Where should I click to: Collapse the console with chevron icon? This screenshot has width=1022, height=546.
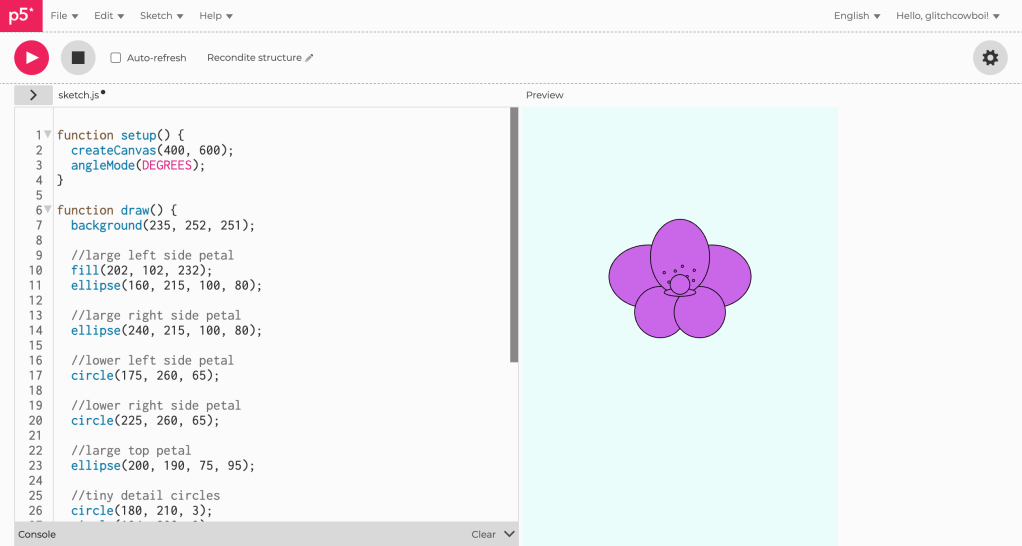509,534
